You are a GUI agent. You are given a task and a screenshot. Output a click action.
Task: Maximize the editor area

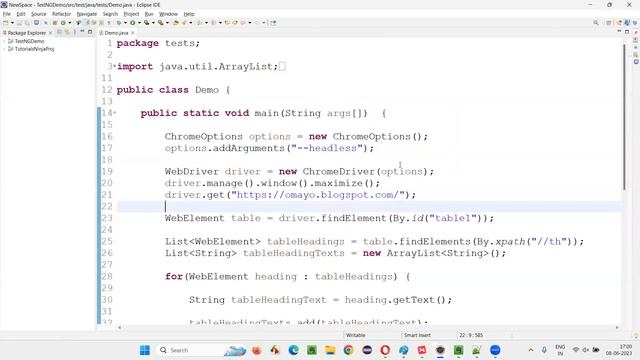(x=627, y=32)
